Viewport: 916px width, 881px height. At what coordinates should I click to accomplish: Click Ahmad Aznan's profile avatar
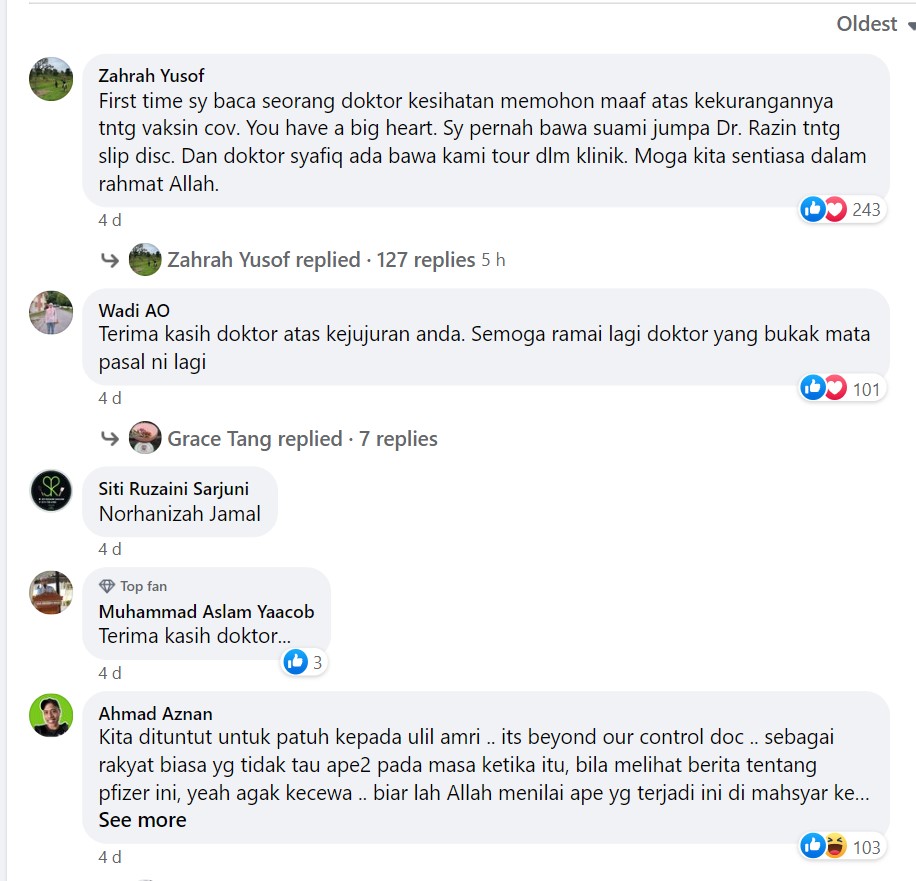tap(51, 715)
